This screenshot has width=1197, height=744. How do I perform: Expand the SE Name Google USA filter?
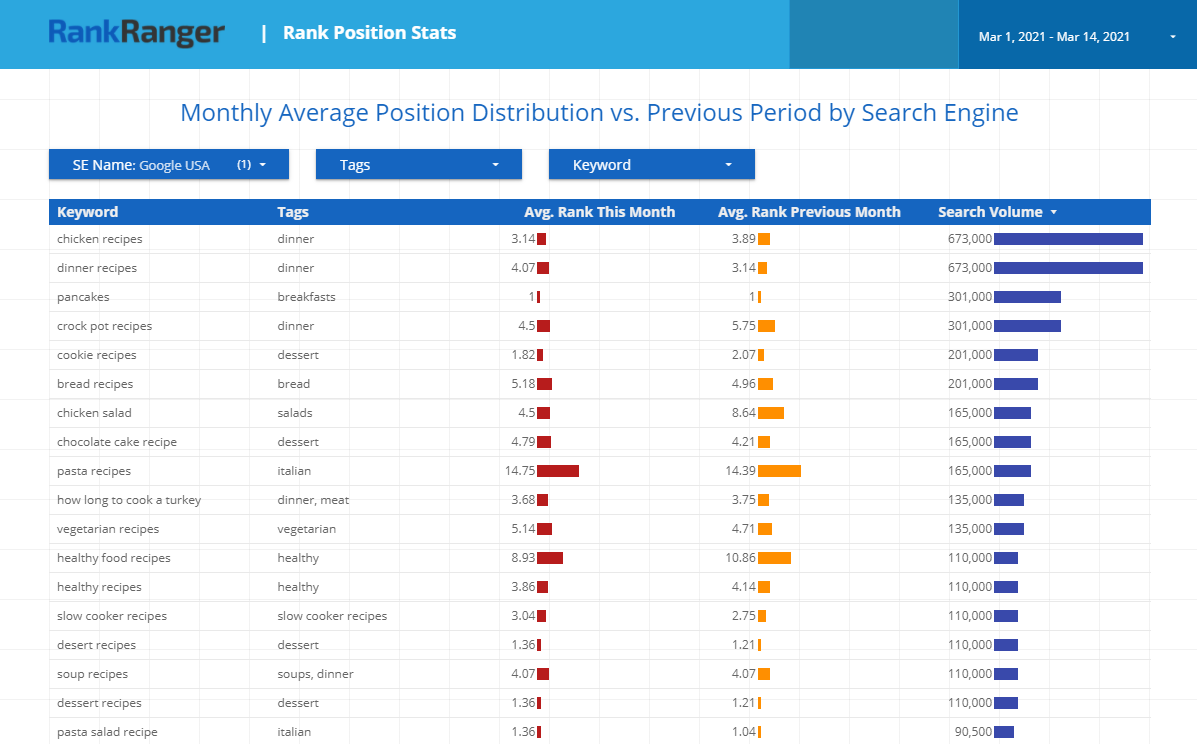169,165
